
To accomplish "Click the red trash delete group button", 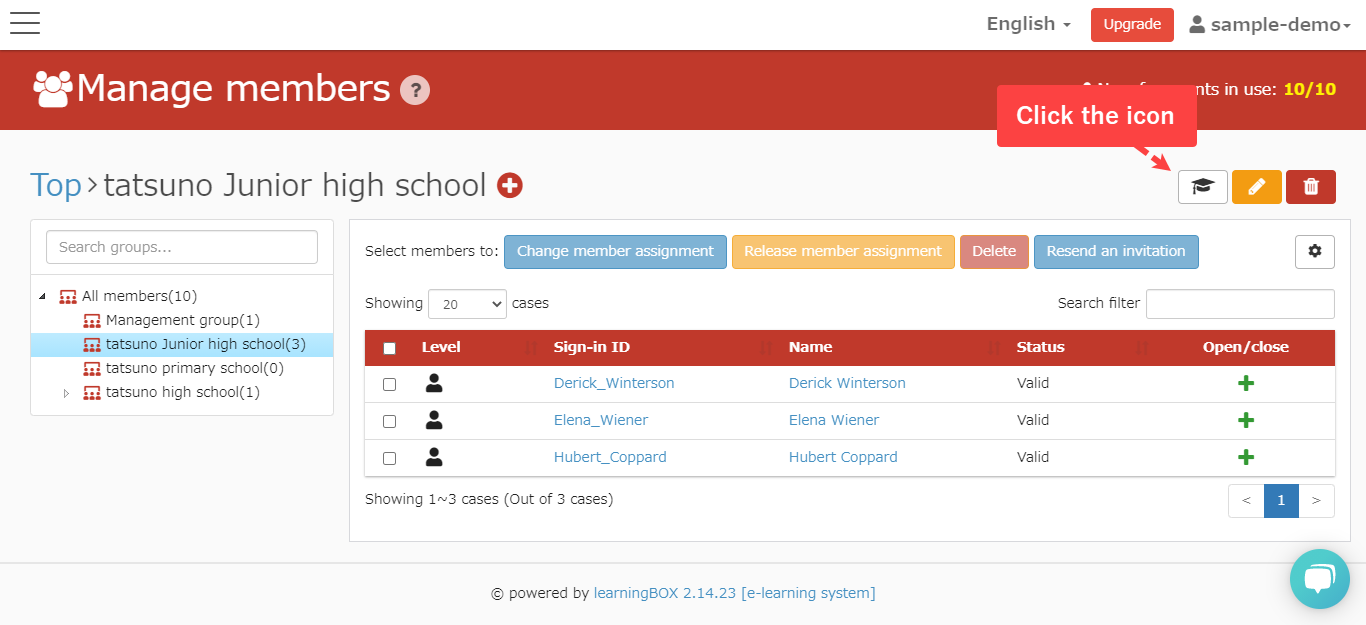I will click(x=1310, y=187).
